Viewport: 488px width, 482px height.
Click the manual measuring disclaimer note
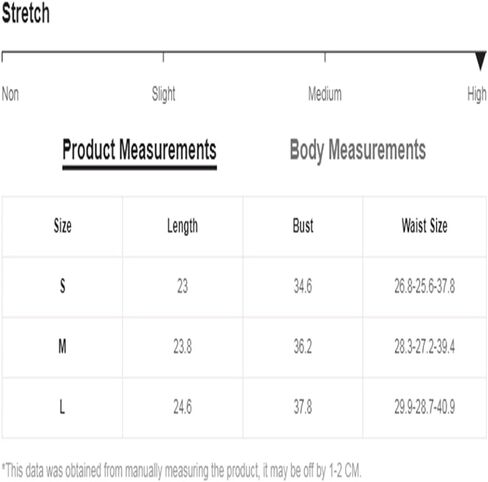(182, 470)
